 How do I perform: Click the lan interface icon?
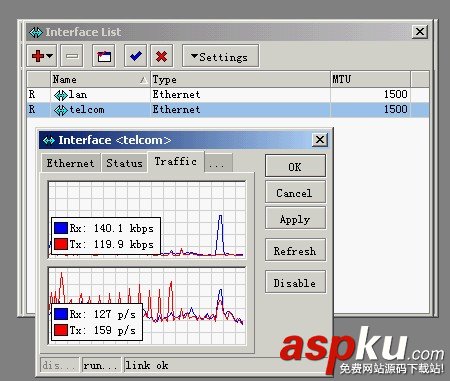point(61,95)
